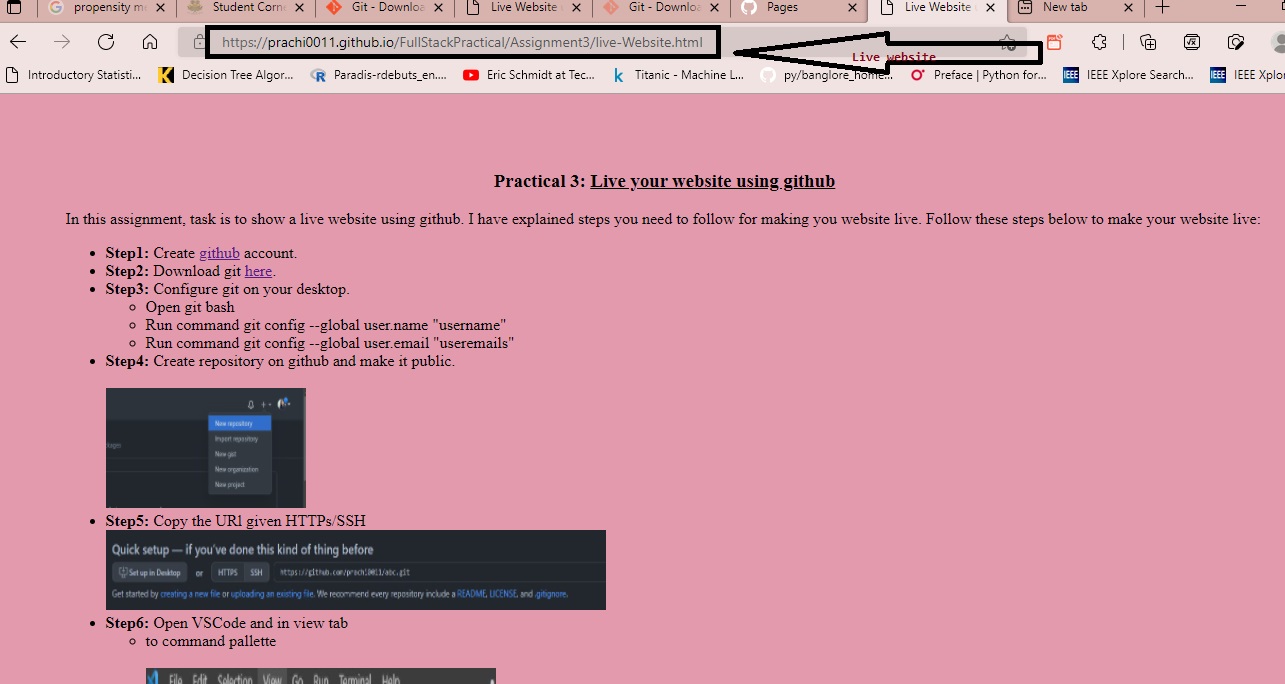The width and height of the screenshot is (1285, 684).
Task: Open new tab with plus button
Action: (x=1162, y=8)
